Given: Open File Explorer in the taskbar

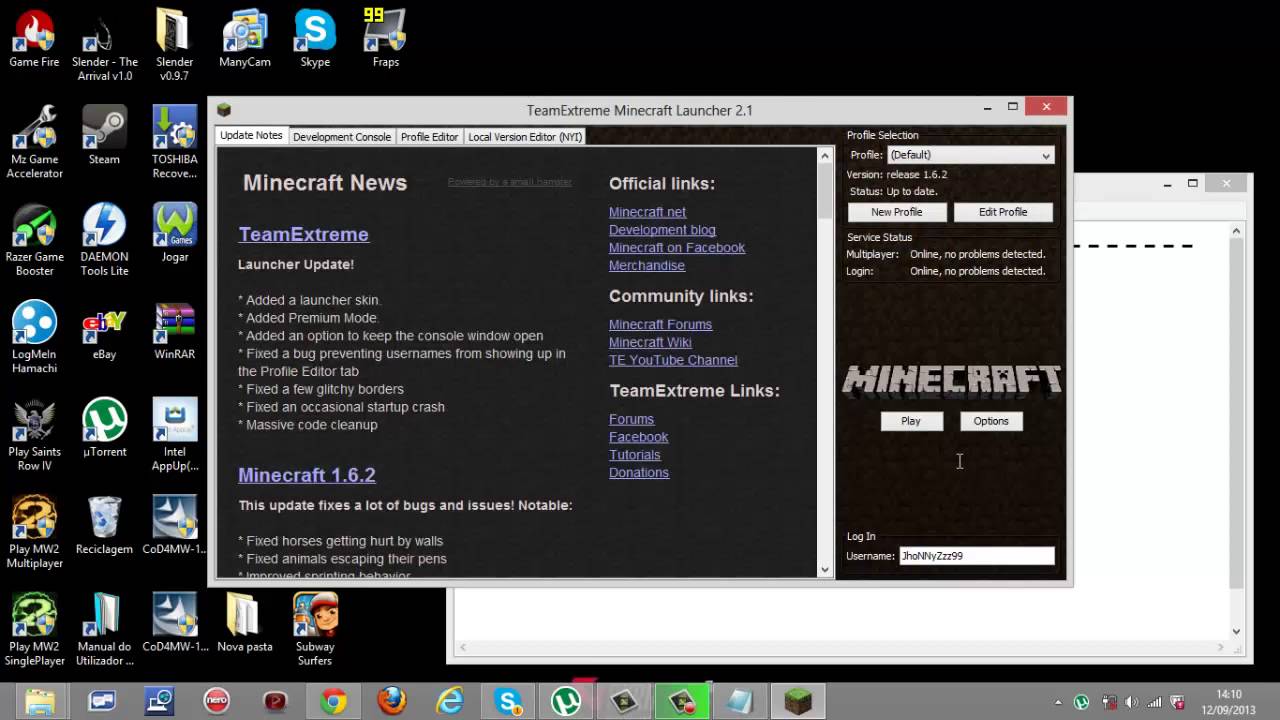Looking at the screenshot, I should [x=40, y=701].
